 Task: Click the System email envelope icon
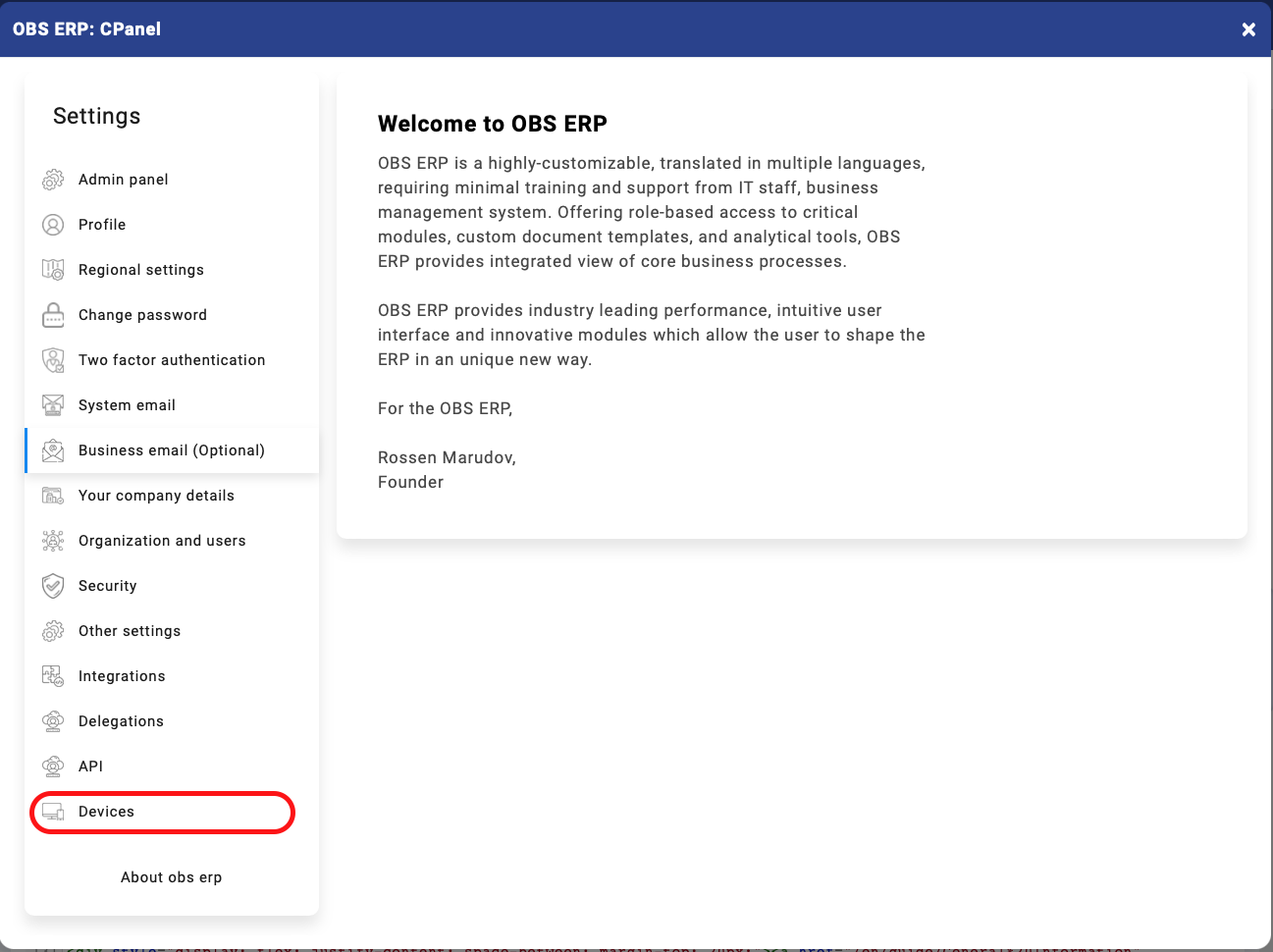coord(53,405)
